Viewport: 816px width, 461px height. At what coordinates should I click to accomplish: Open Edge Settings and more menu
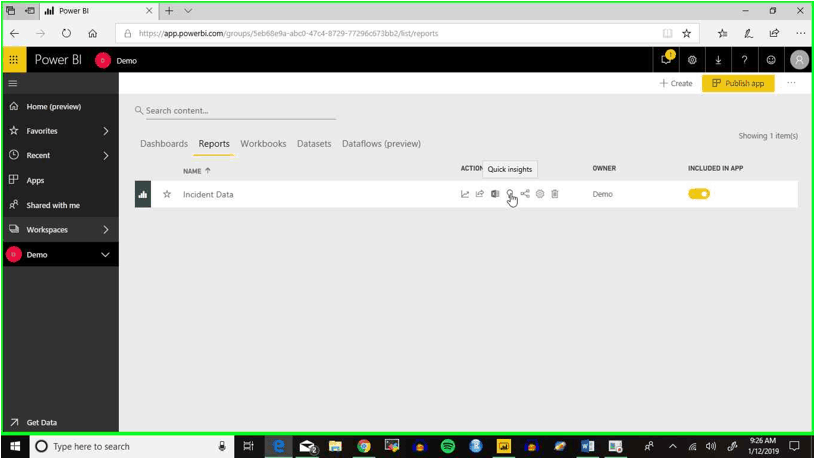[x=800, y=33]
